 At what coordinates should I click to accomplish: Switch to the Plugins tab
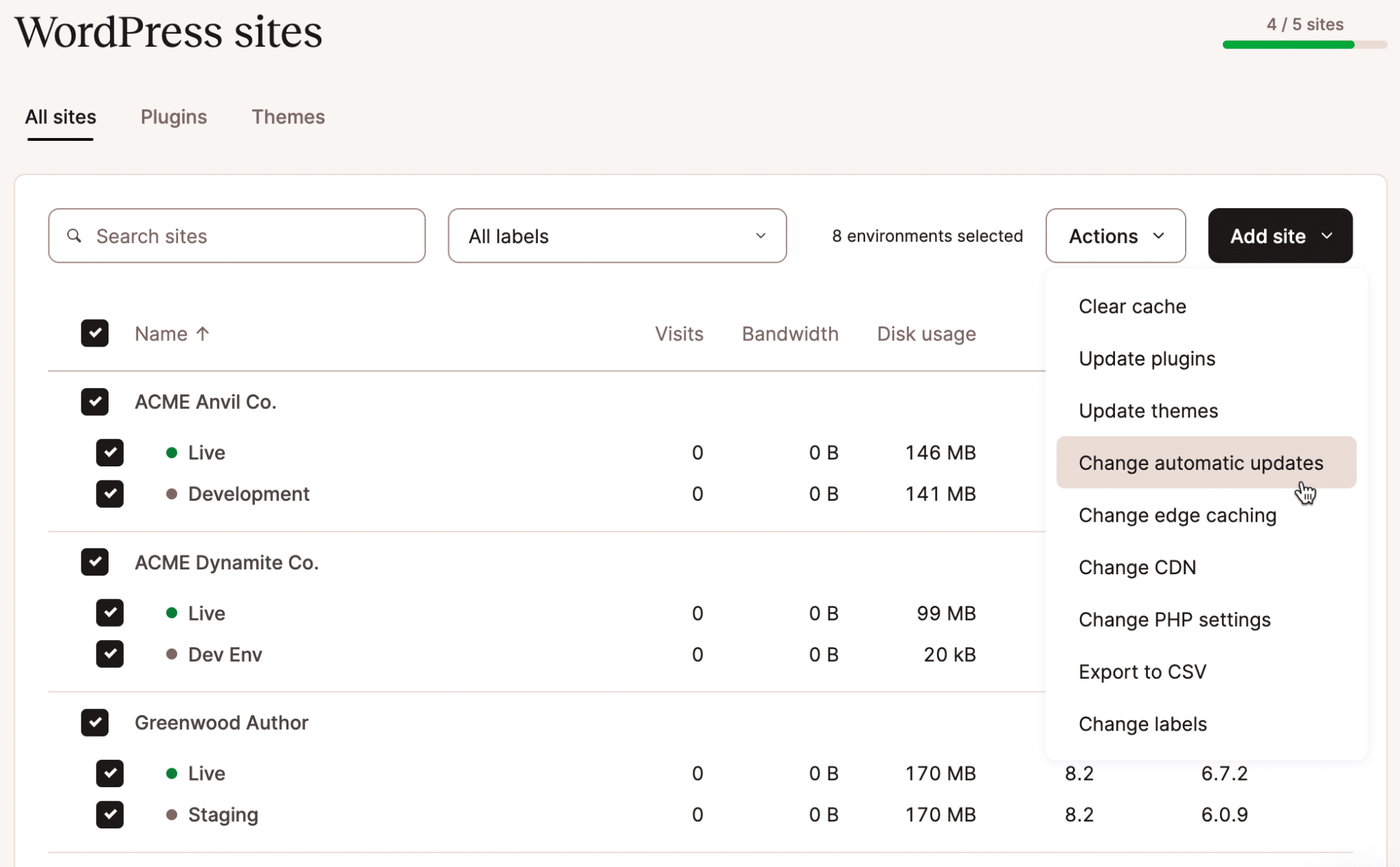point(174,117)
